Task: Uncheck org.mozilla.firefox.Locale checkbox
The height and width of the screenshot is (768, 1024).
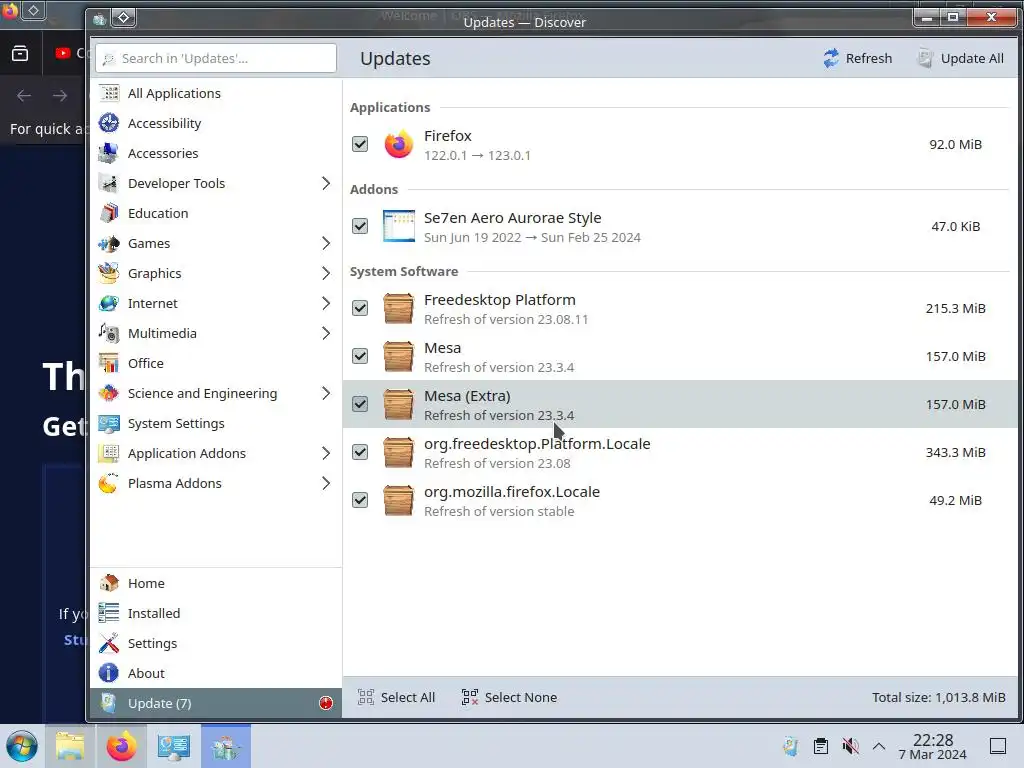Action: [x=360, y=500]
